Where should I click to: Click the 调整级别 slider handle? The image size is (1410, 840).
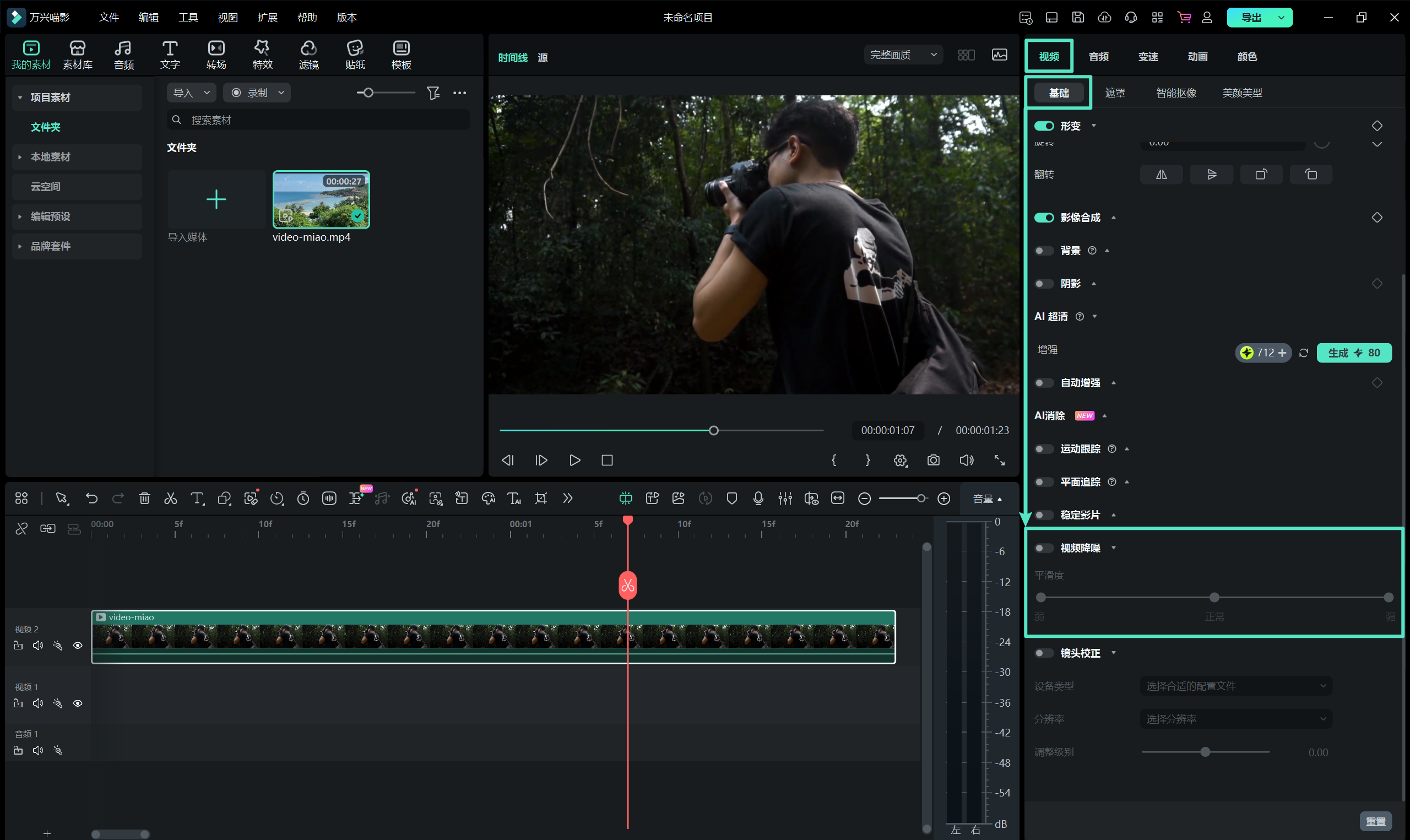(1205, 752)
